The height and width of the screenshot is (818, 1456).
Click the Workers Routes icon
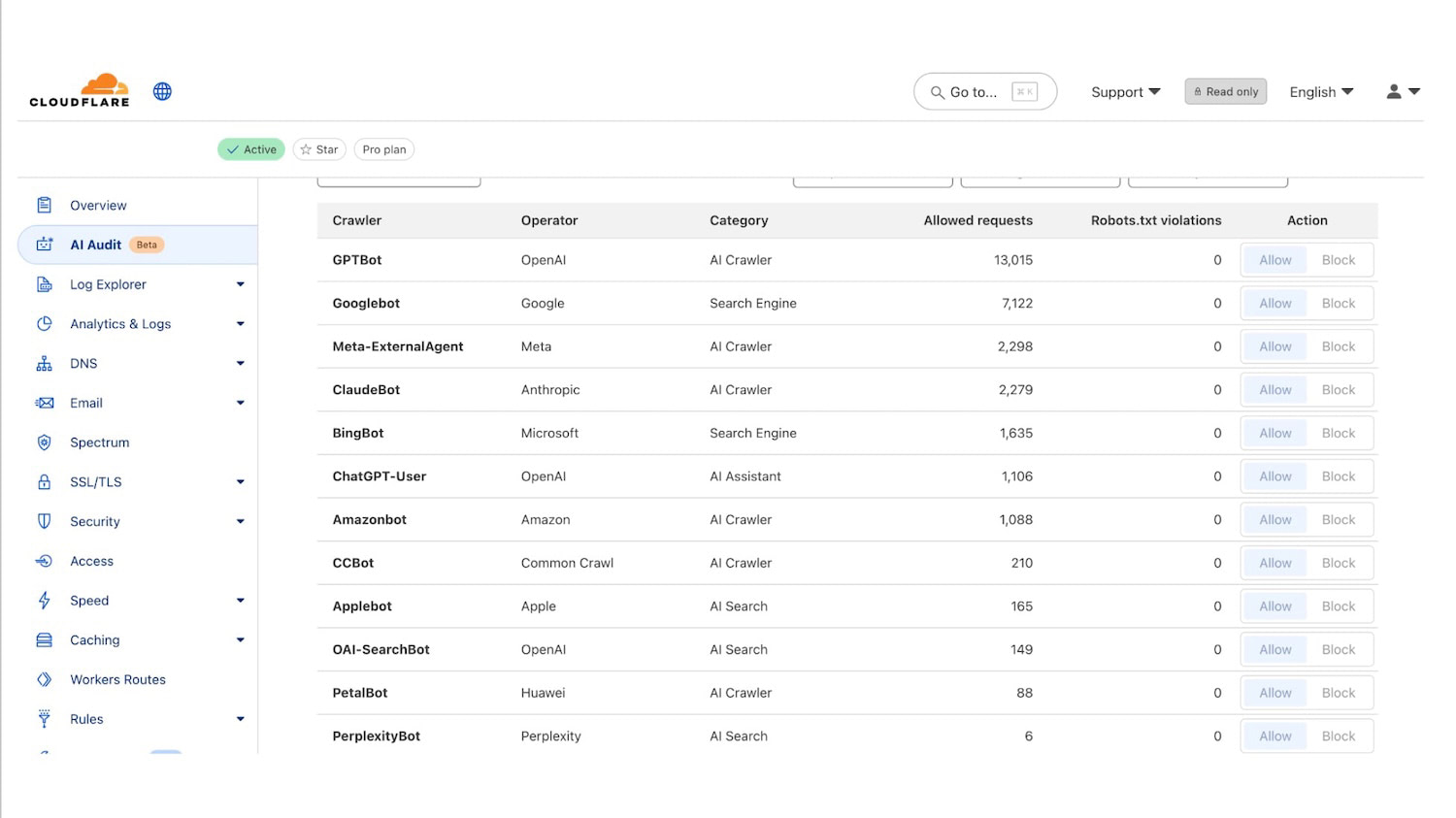[45, 679]
